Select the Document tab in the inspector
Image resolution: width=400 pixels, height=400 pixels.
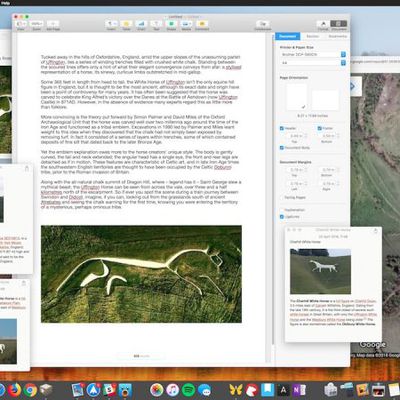[288, 36]
